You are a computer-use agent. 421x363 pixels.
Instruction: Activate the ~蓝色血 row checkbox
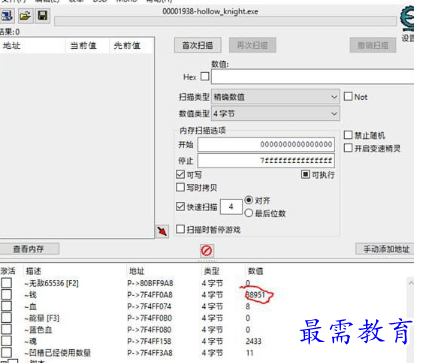(x=6, y=330)
